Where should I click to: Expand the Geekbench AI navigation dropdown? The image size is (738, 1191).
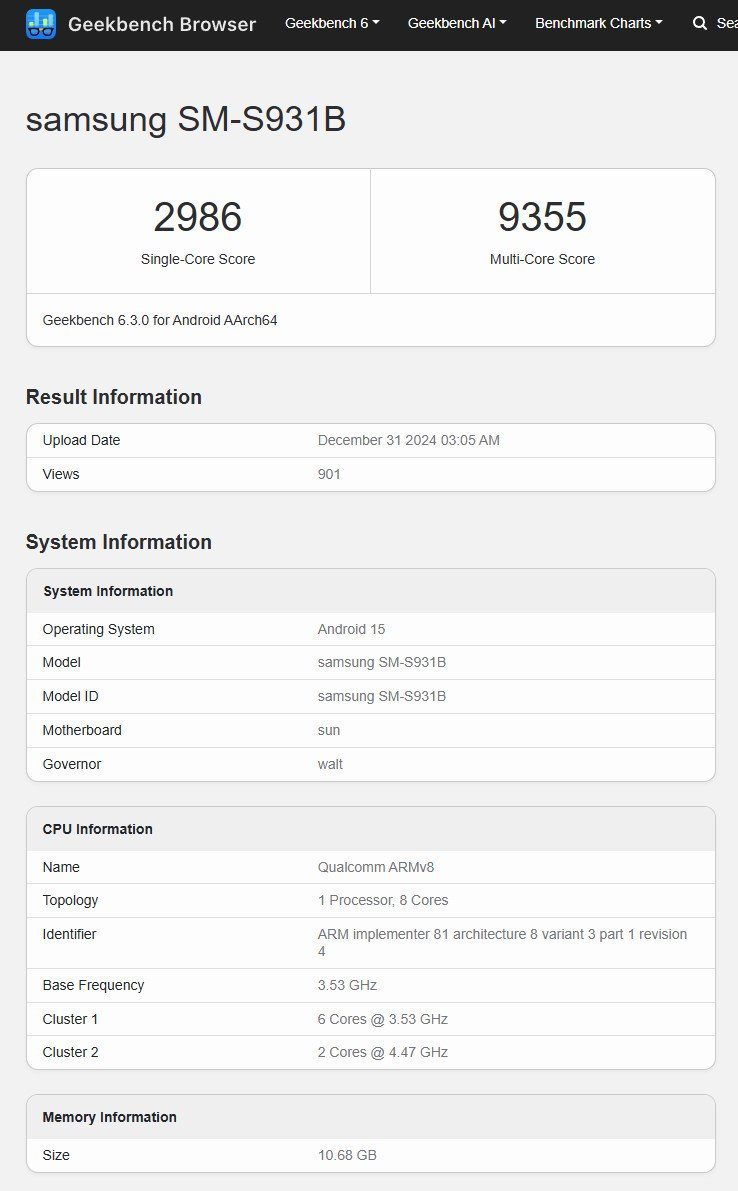tap(456, 22)
